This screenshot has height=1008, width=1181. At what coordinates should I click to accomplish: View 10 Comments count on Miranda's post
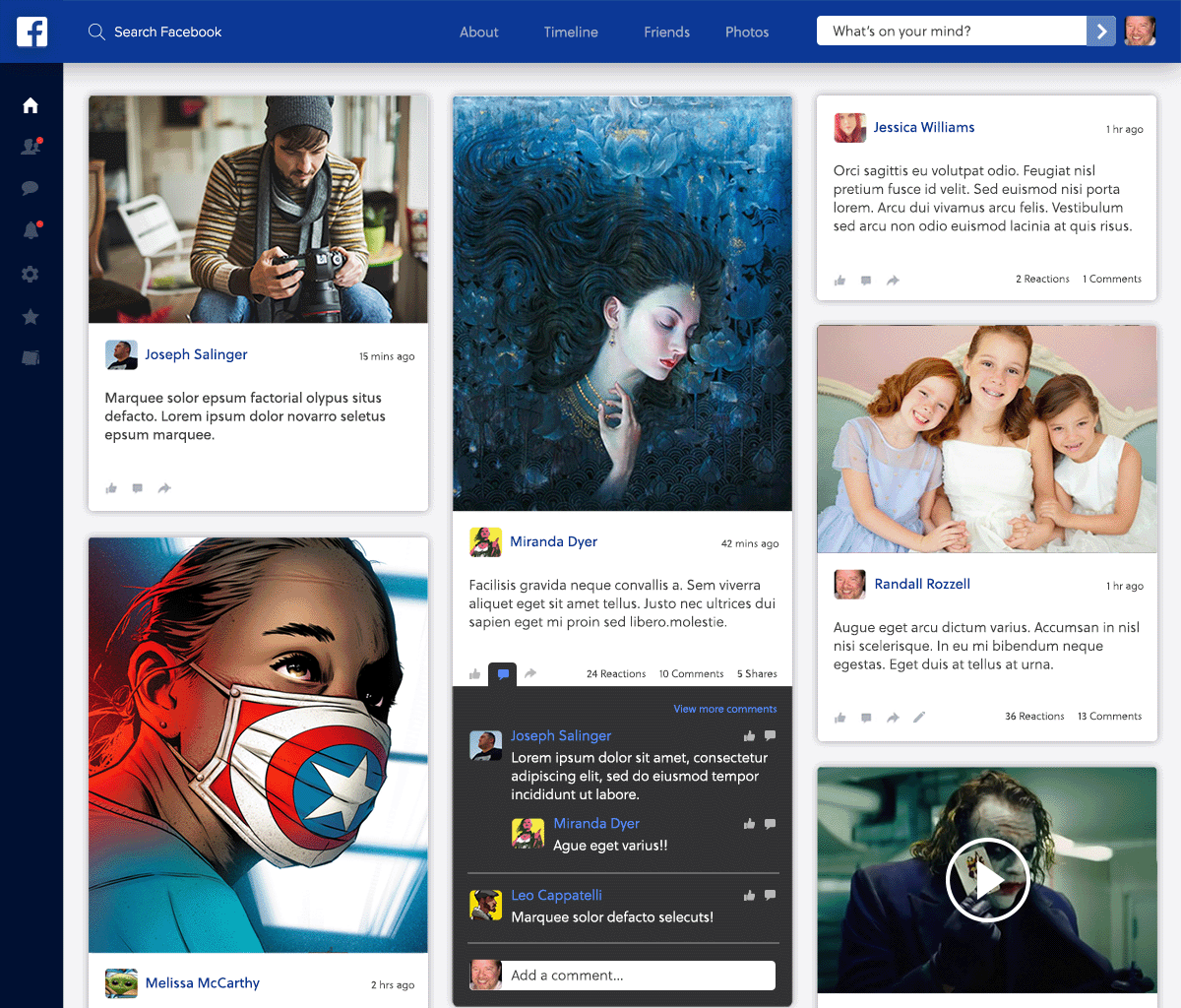click(x=691, y=674)
